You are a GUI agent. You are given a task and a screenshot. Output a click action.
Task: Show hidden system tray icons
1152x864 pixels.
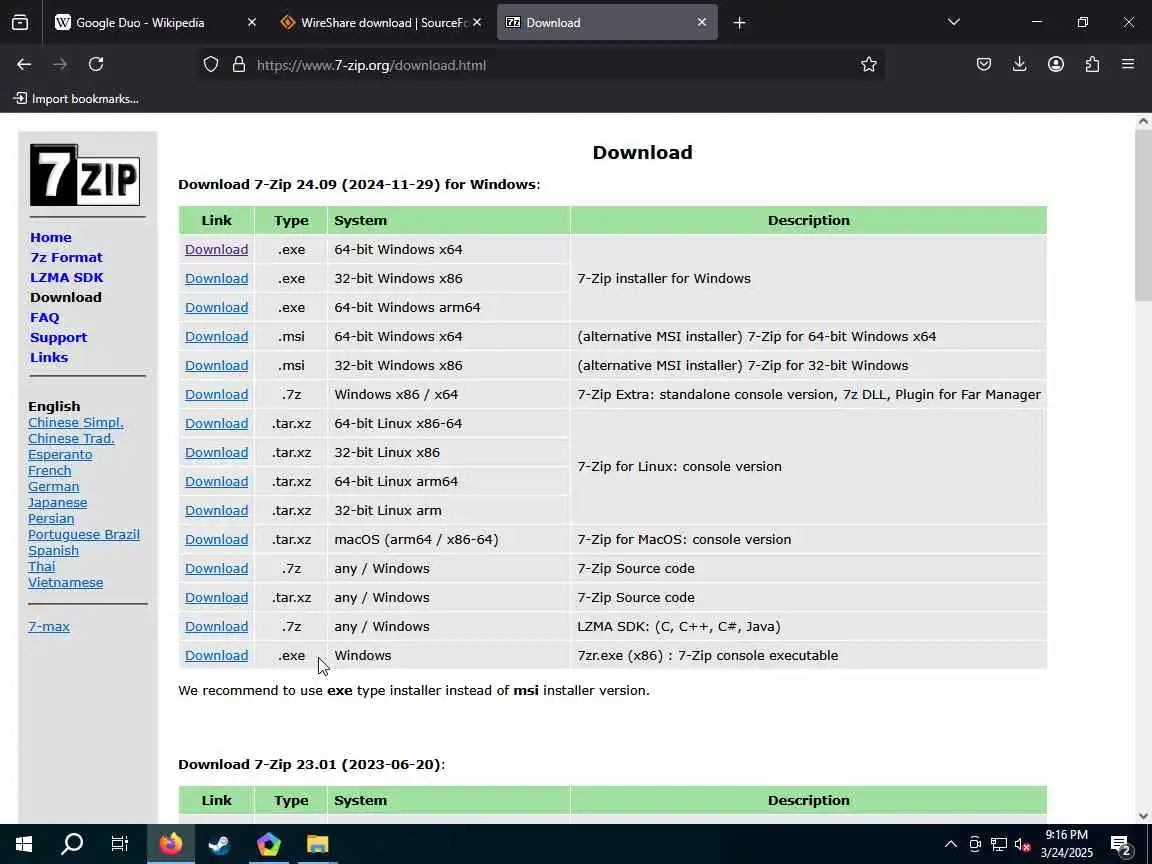[951, 844]
